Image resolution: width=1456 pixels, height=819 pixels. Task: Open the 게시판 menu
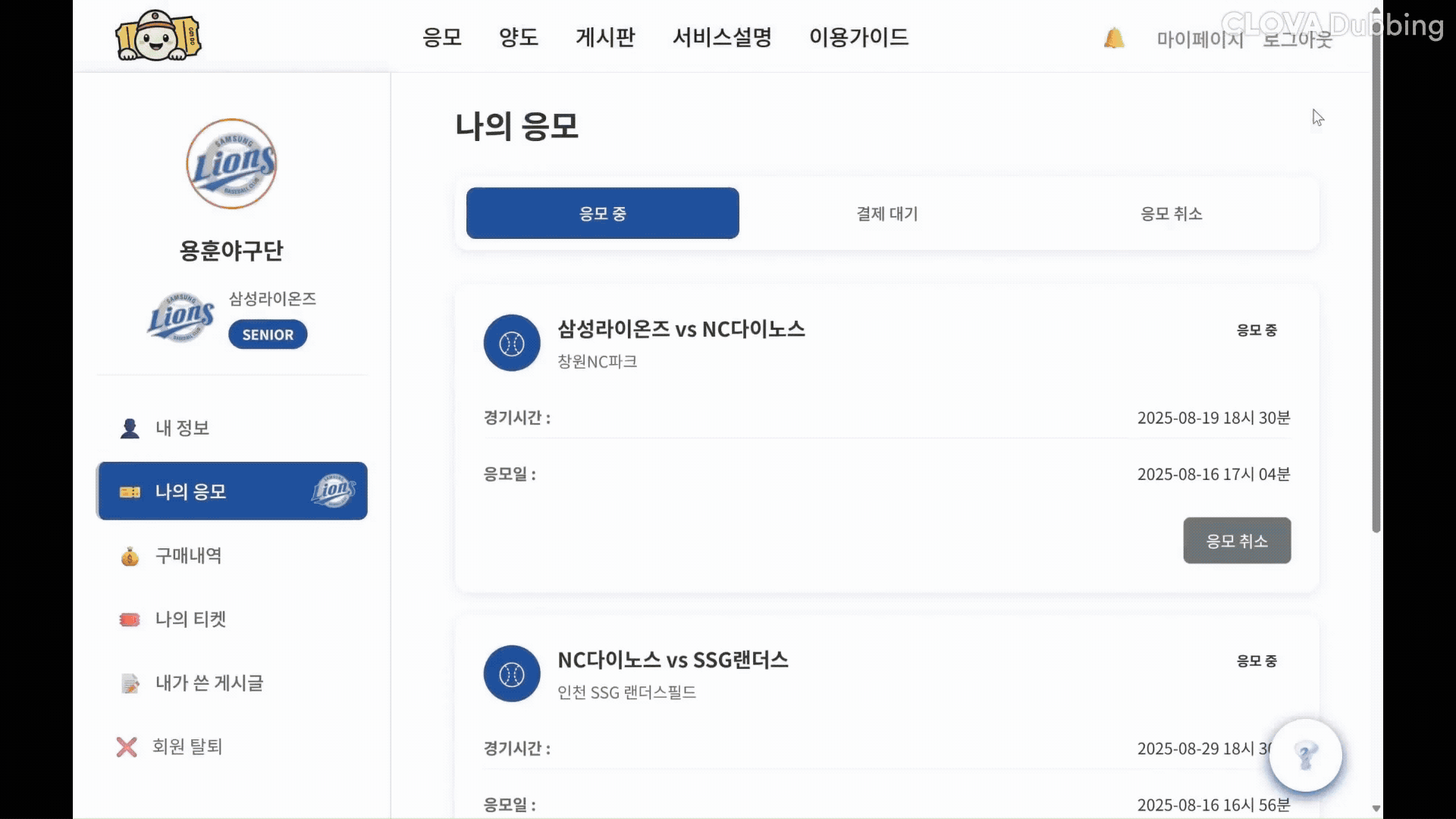tap(605, 37)
